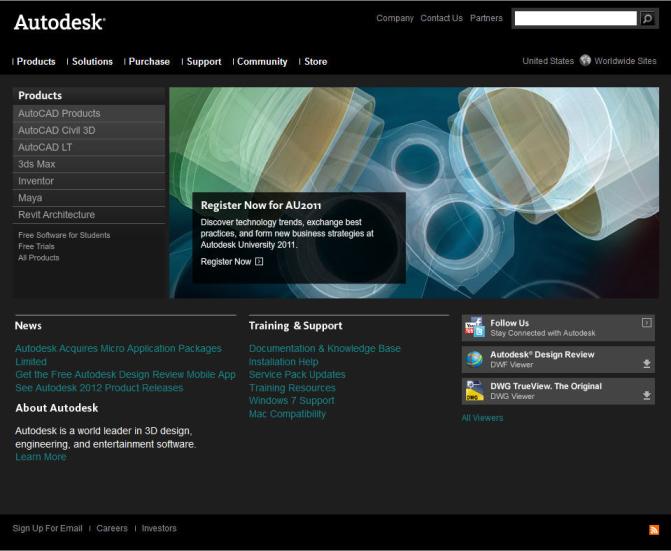Click the RSS feed icon in footer
This screenshot has height=551, width=671.
pos(654,530)
